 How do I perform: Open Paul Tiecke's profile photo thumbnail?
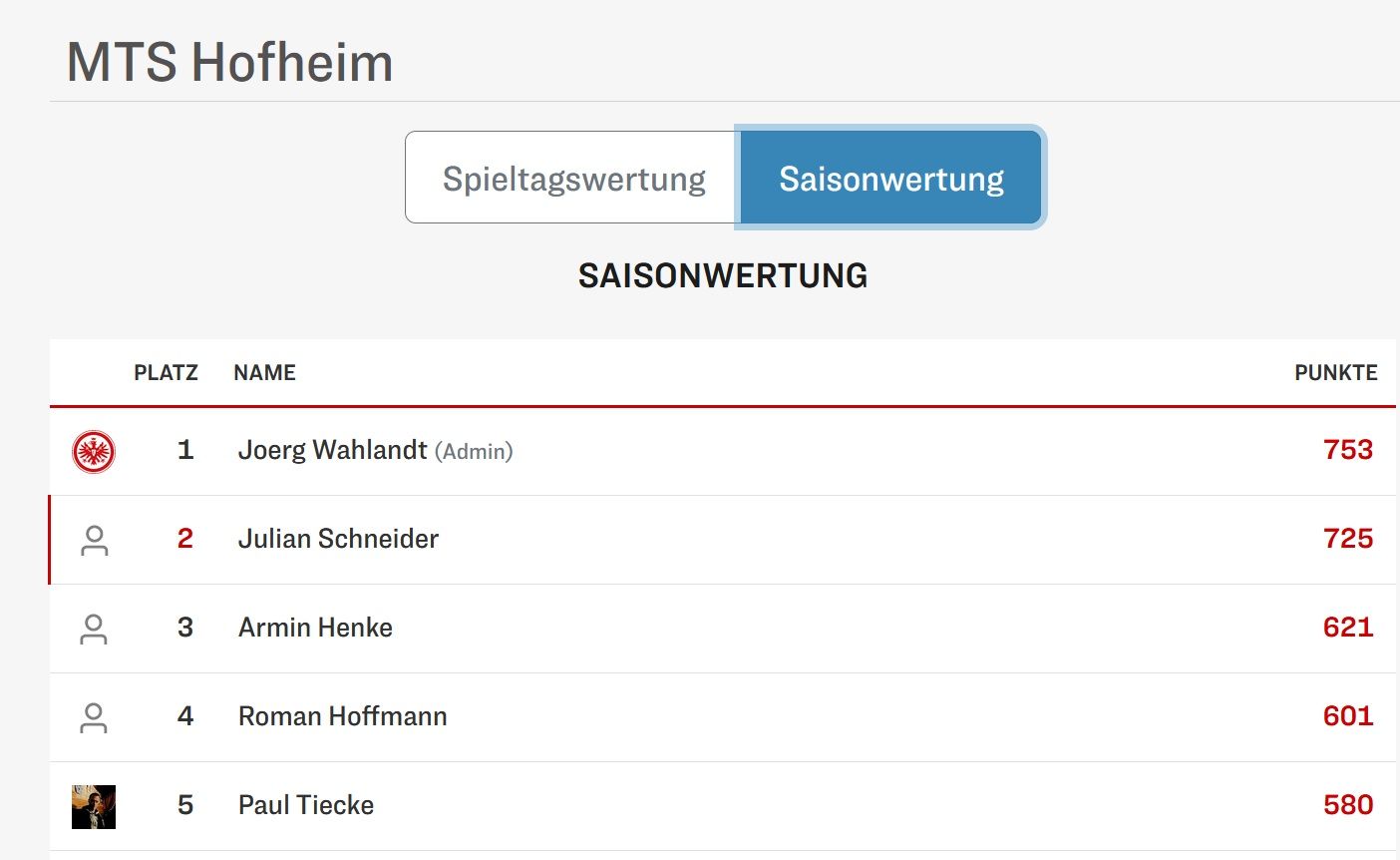pos(94,807)
